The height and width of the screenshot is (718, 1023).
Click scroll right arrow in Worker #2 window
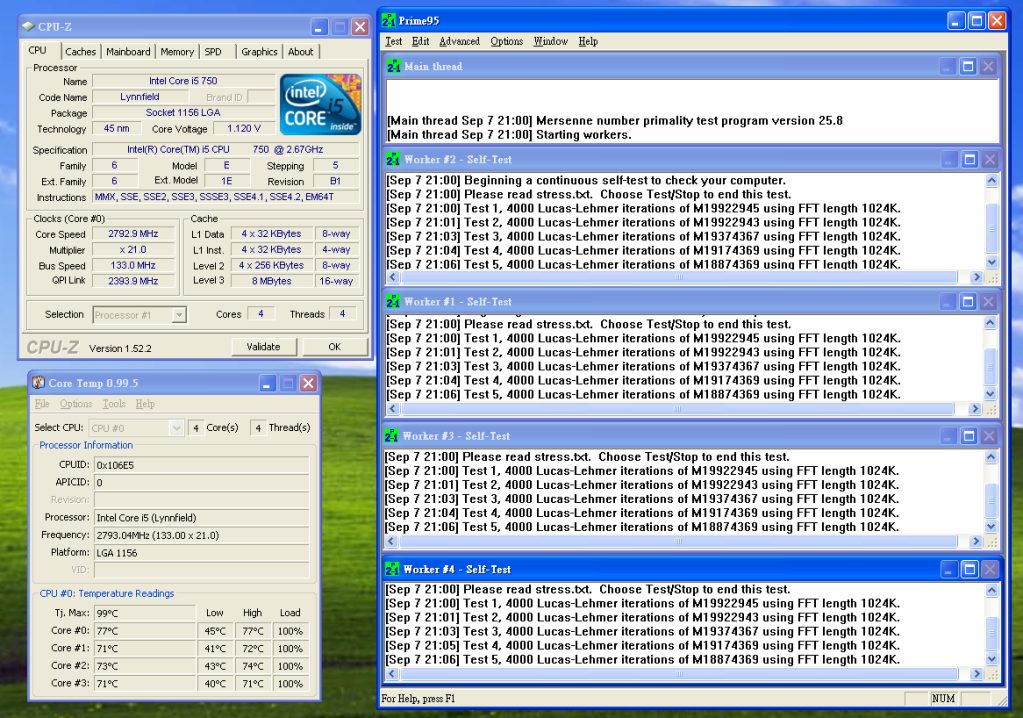tap(977, 277)
